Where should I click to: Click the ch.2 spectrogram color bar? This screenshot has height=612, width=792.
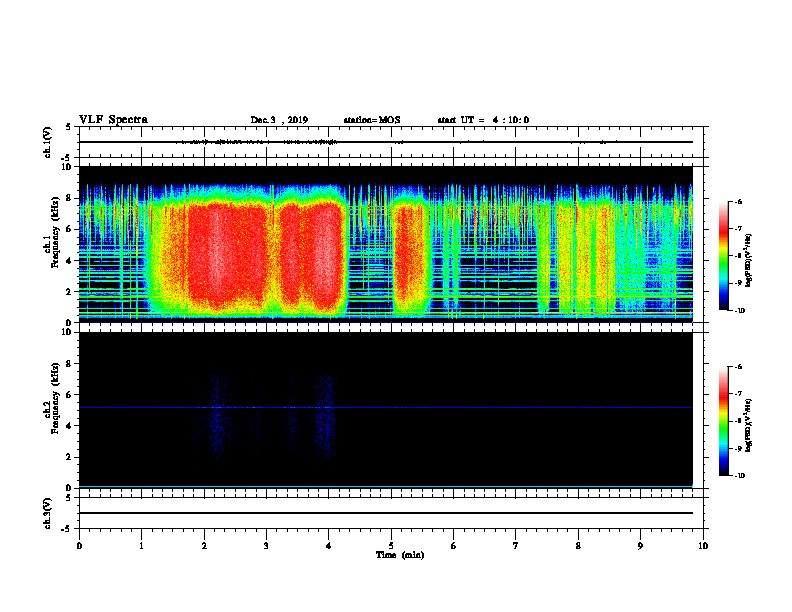pyautogui.click(x=724, y=421)
